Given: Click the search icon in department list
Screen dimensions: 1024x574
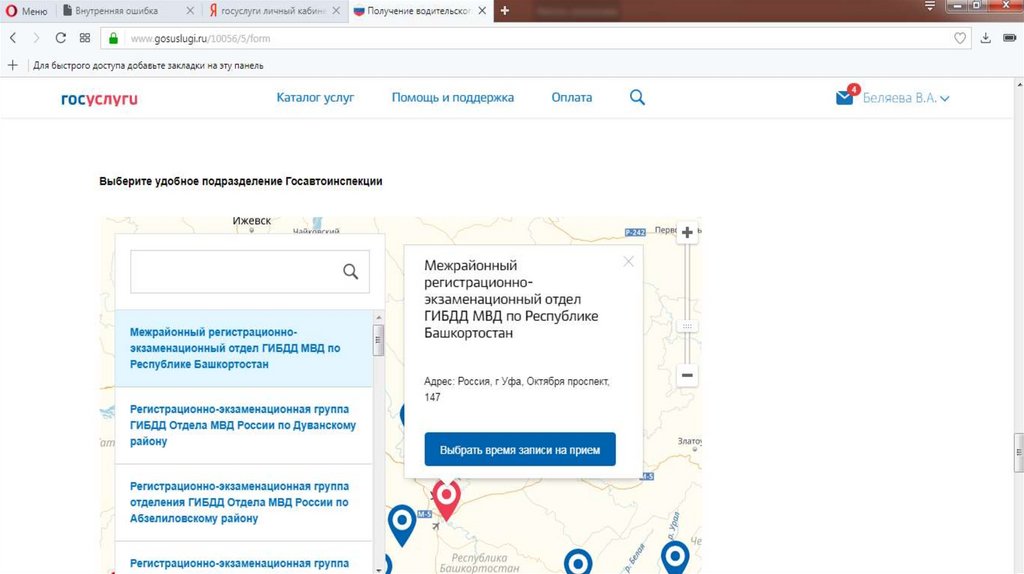Looking at the screenshot, I should click(x=350, y=271).
